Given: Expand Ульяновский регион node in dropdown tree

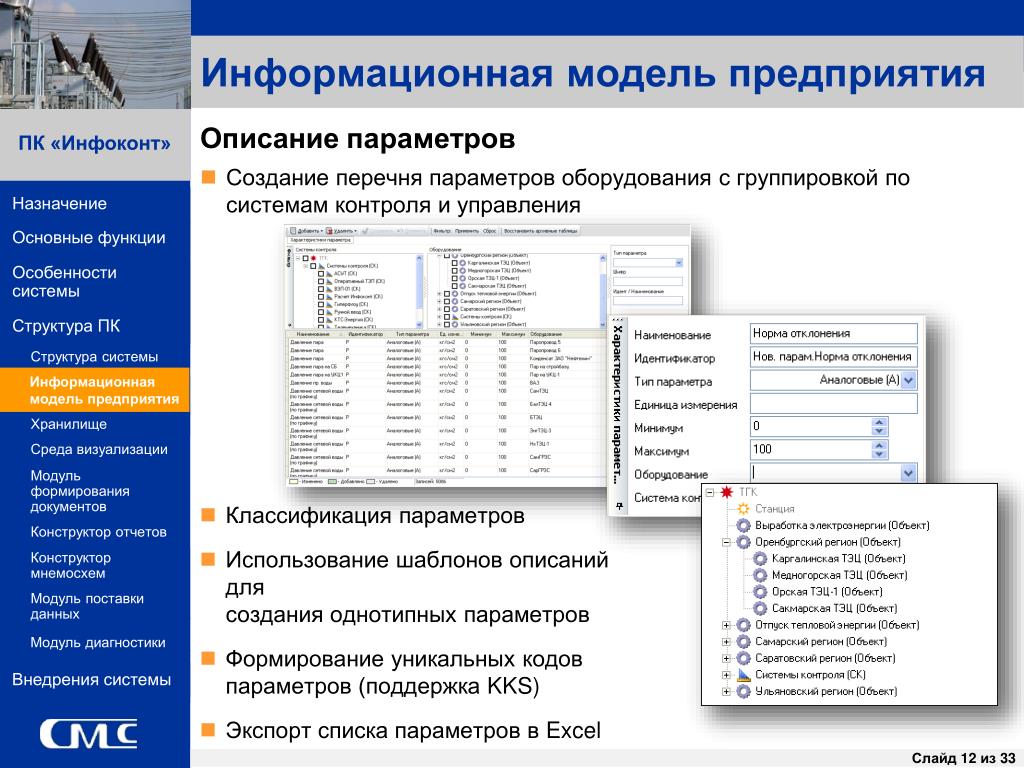Looking at the screenshot, I should tap(726, 692).
